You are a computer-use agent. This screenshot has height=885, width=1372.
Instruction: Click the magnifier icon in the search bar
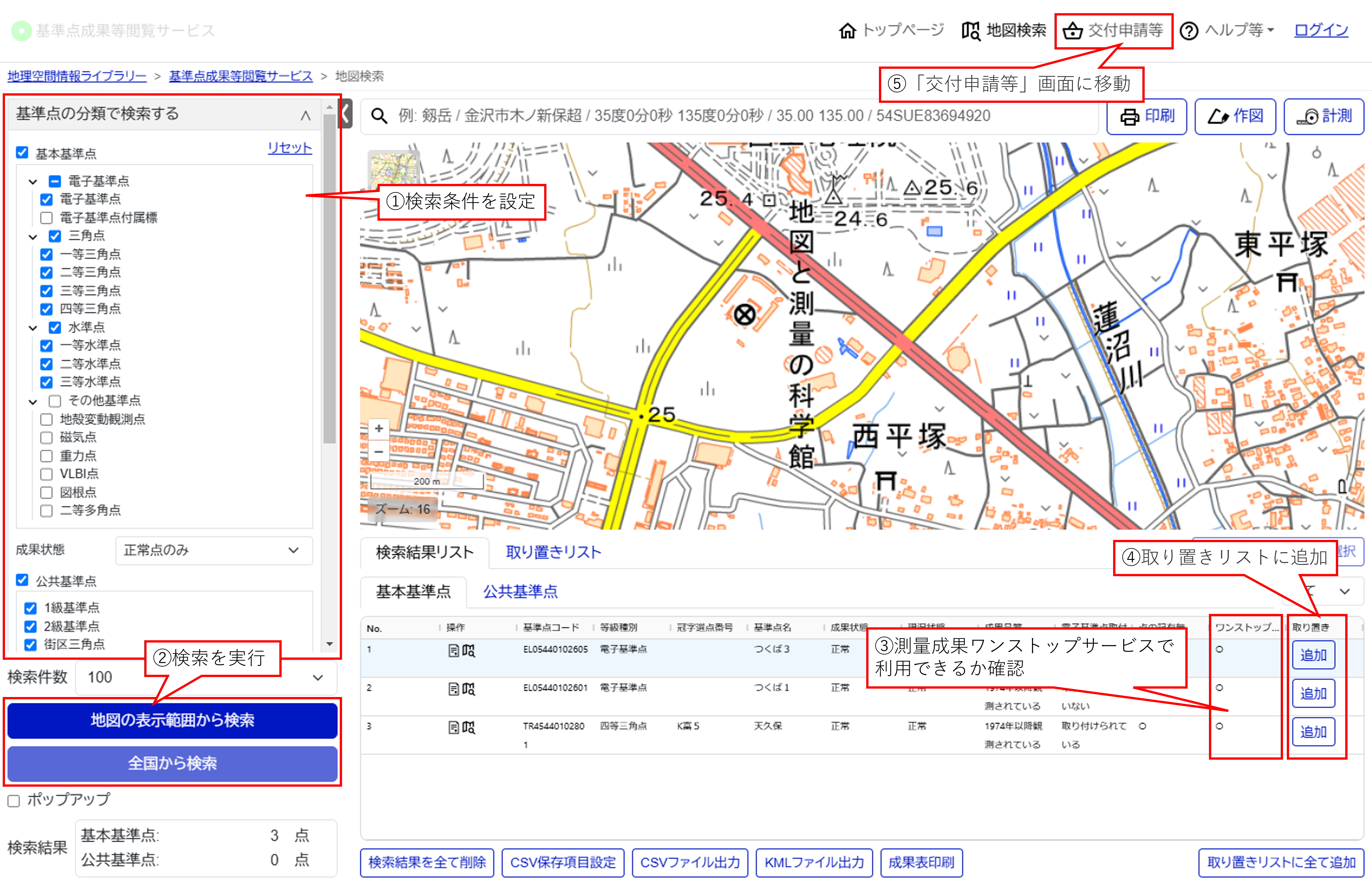click(x=379, y=116)
